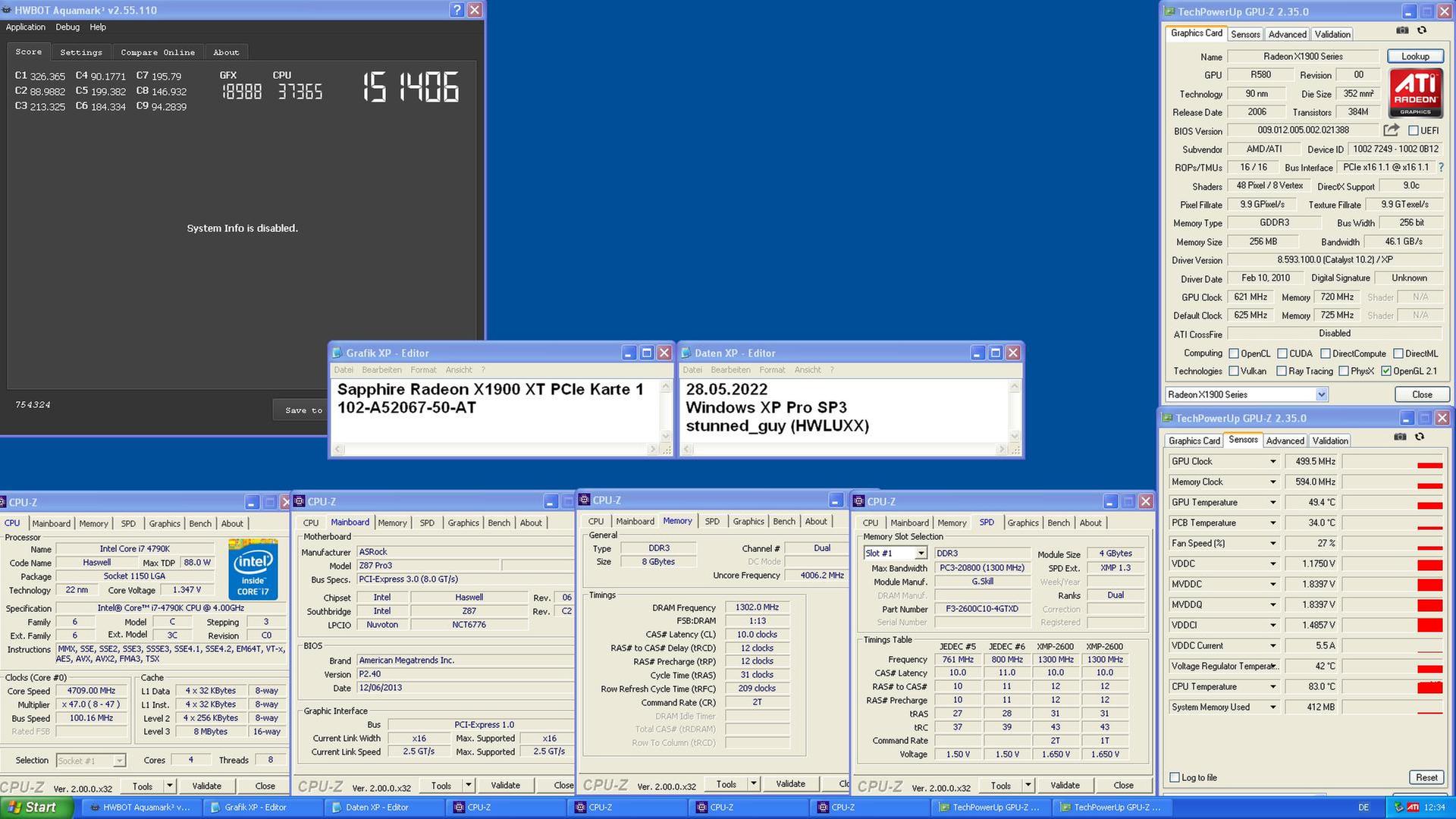Screen dimensions: 1456x819
Task: Click the Save to button in Aquamark
Action: (303, 410)
